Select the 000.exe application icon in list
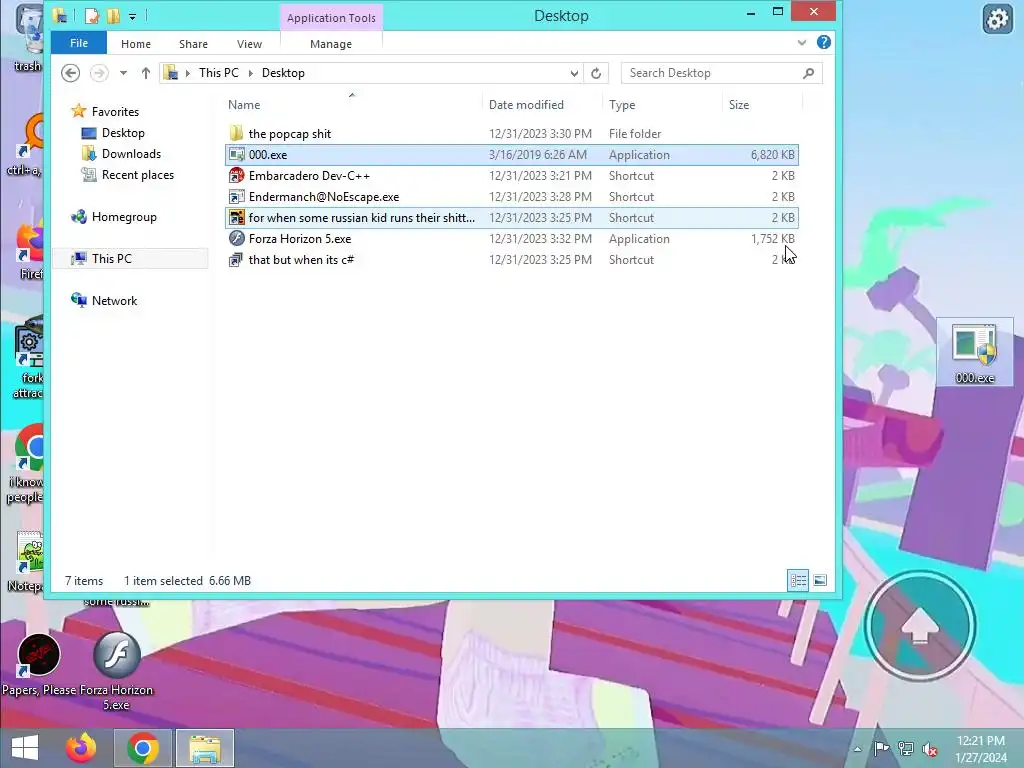This screenshot has width=1024, height=768. [x=236, y=155]
